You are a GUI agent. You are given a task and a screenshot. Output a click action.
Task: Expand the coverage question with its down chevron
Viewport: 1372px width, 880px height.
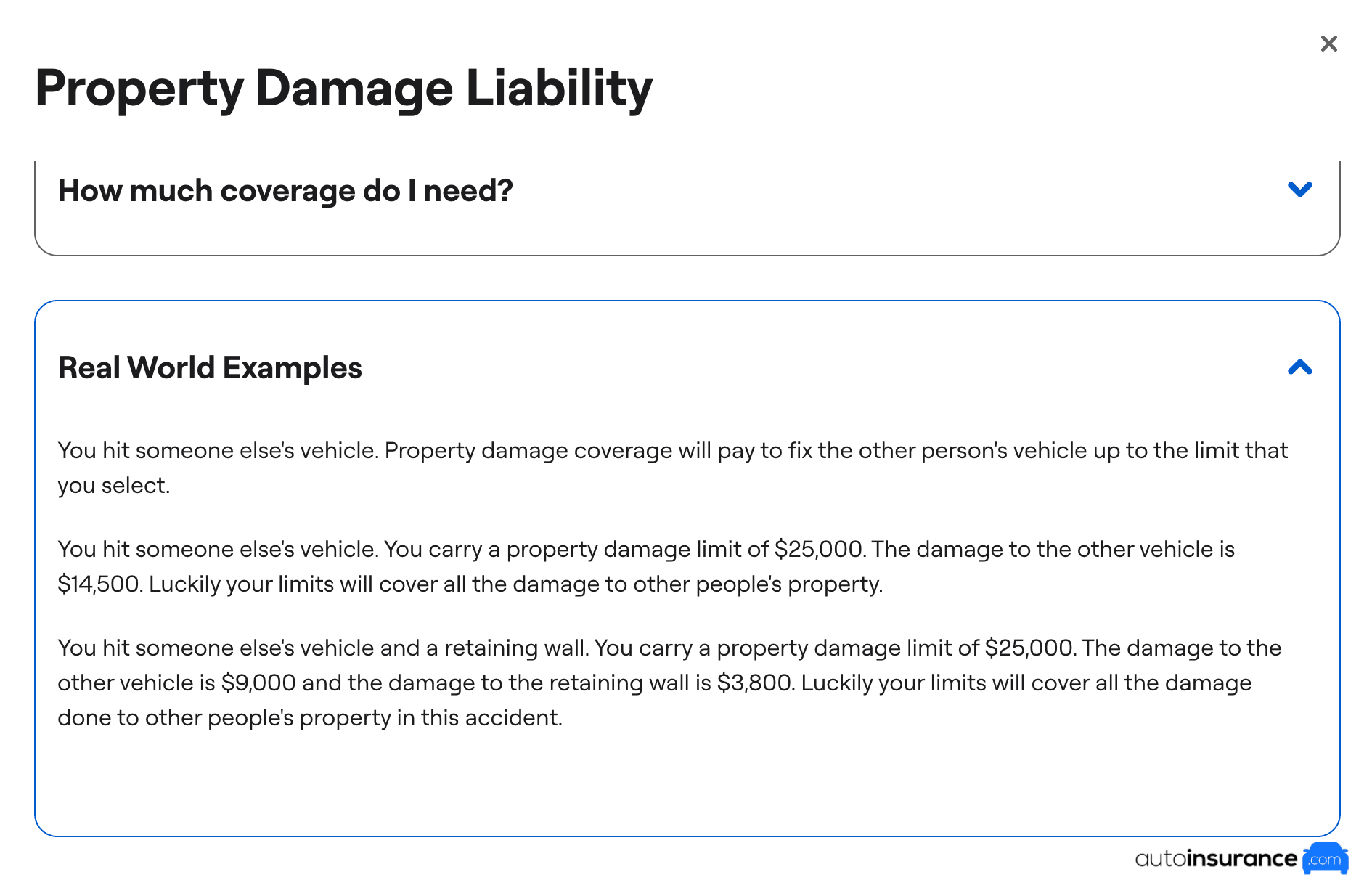point(1299,190)
